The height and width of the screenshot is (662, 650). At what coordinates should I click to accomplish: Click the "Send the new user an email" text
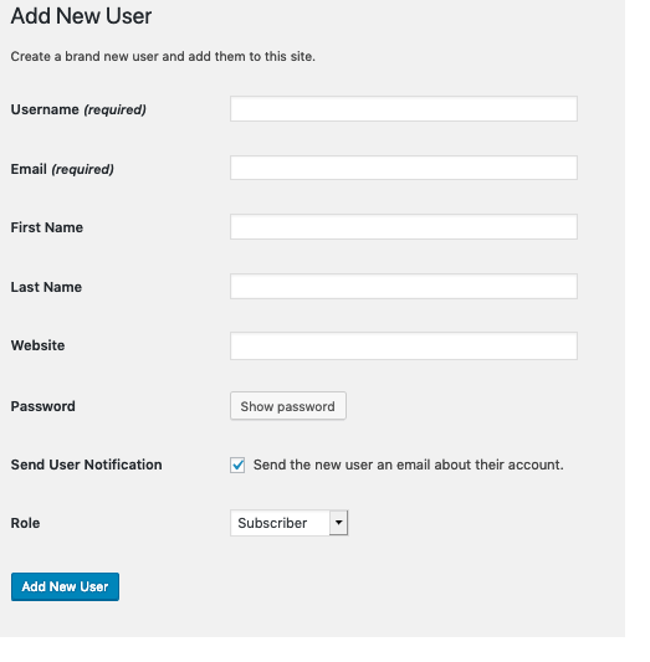point(408,465)
